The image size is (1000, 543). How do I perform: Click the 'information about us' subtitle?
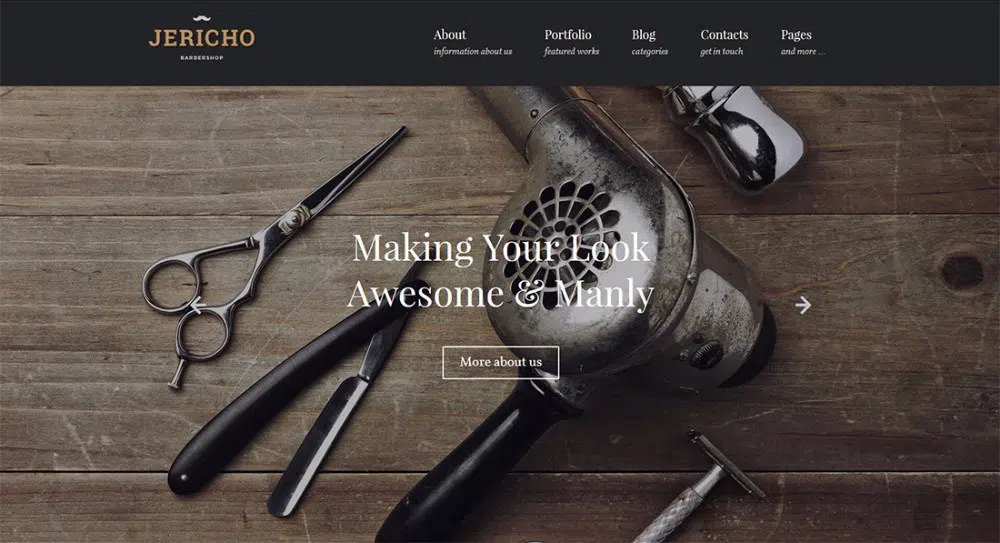pyautogui.click(x=473, y=51)
